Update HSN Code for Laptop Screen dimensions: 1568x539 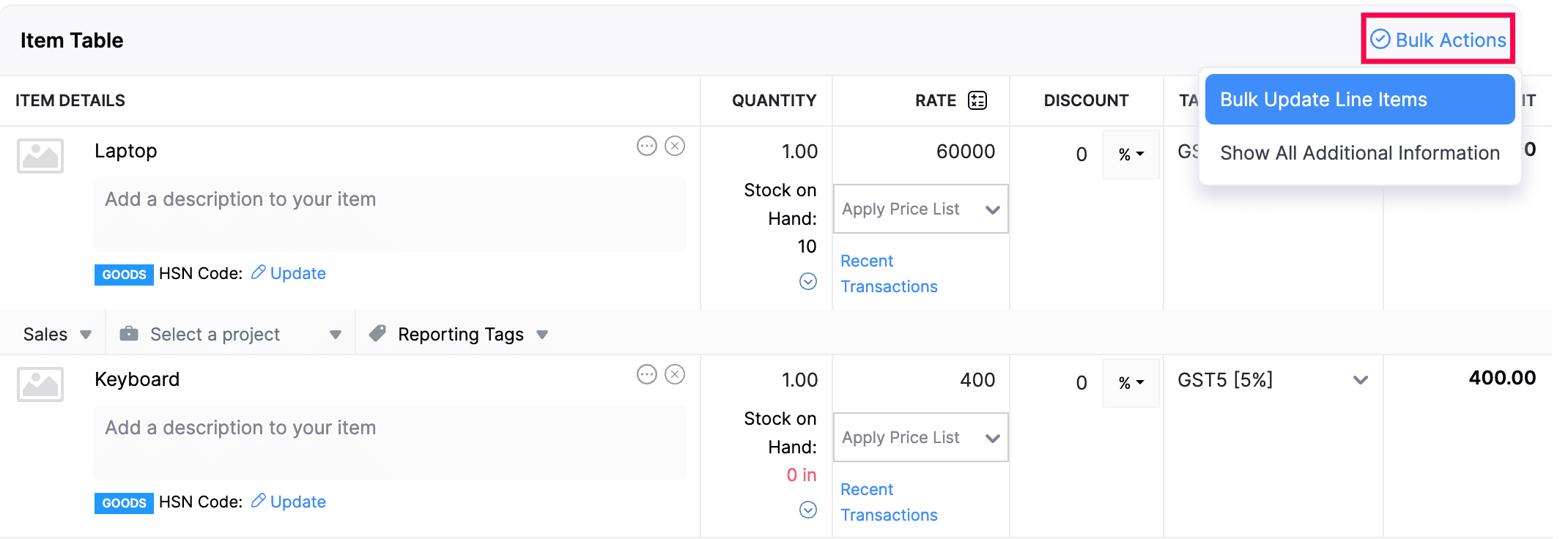pos(289,273)
